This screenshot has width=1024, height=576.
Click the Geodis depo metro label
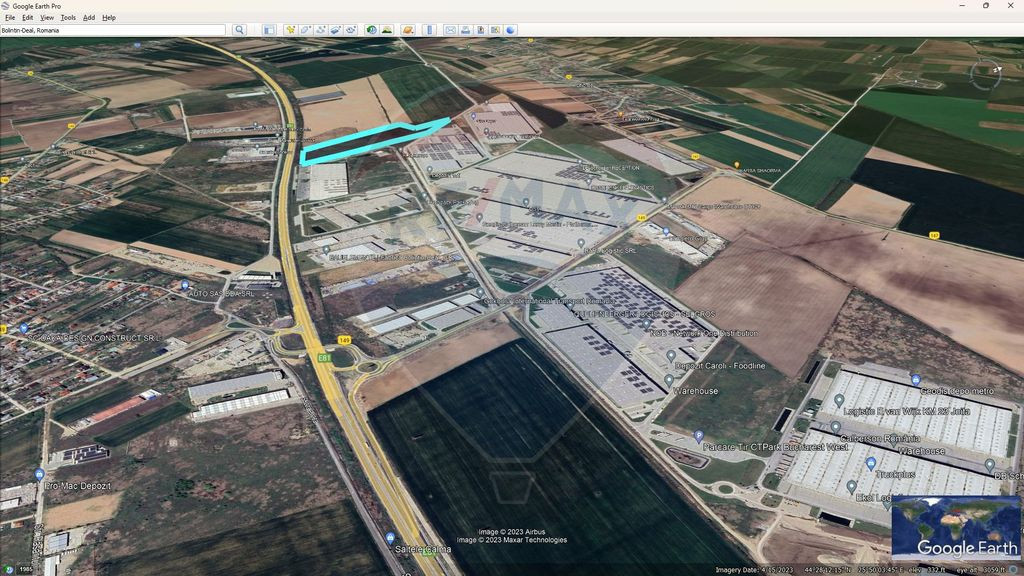[x=957, y=391]
